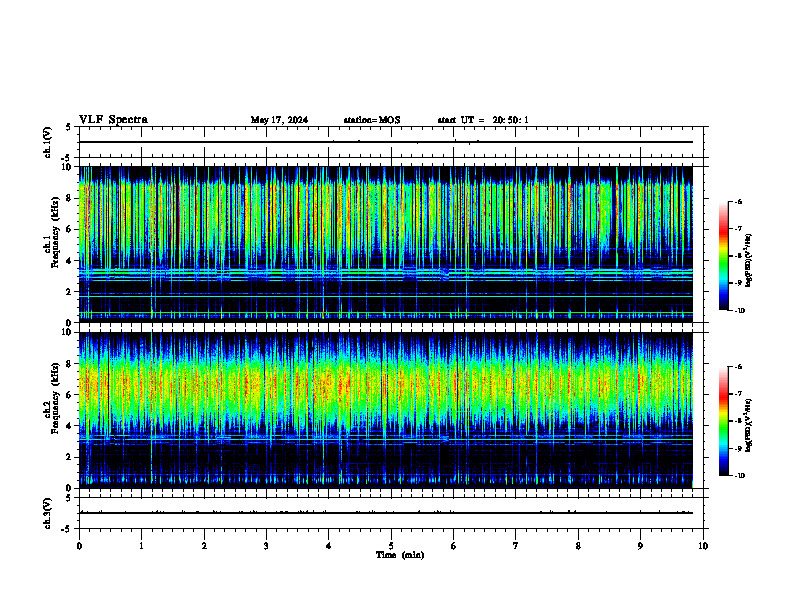Click the ch.1 spectrogram "8" kHz tick label
Viewport: 792px width, 612px height.
click(70, 198)
